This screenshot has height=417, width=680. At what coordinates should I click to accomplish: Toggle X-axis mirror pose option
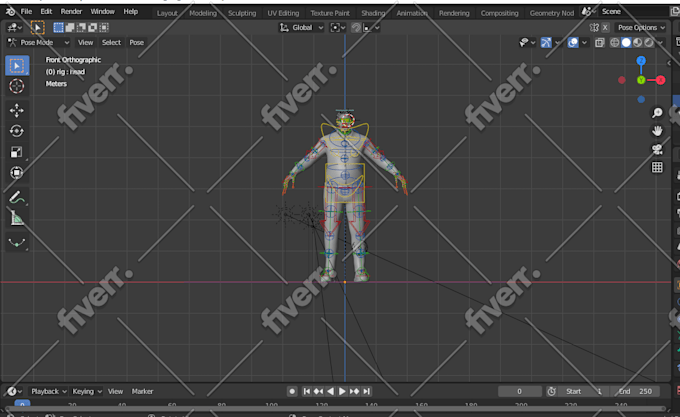pyautogui.click(x=605, y=28)
